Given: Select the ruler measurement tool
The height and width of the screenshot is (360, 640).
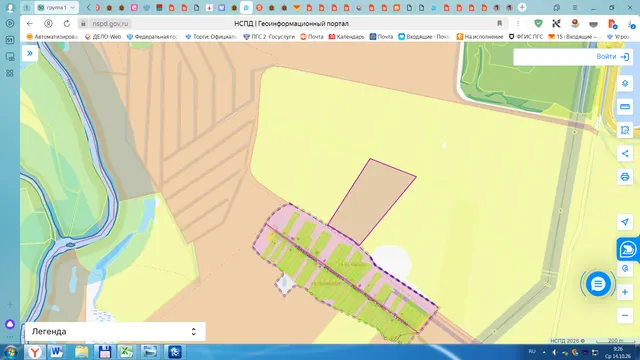Looking at the screenshot, I should coord(625,107).
